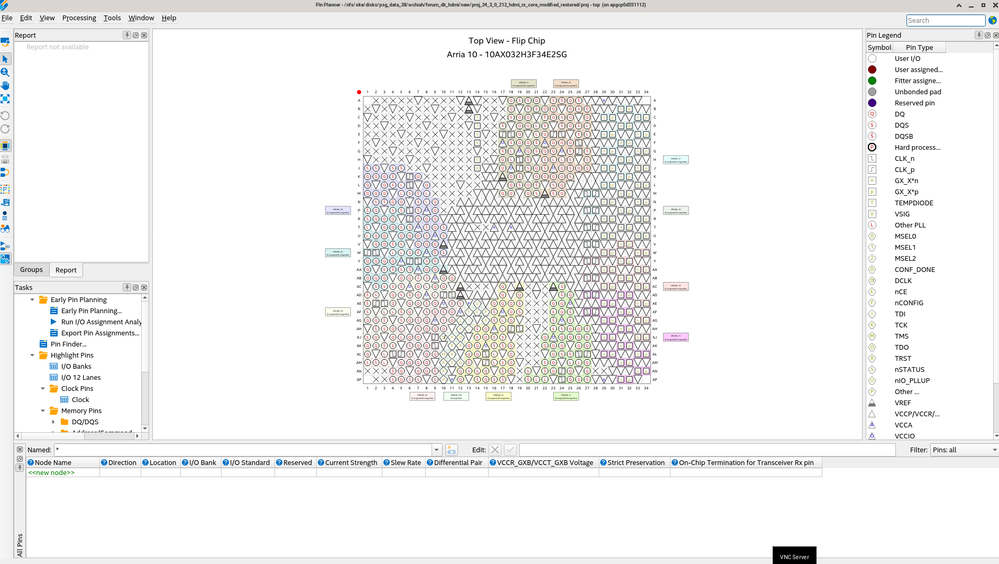Click the pin planner 'P' grid icon
This screenshot has height=564, width=999.
click(5, 189)
